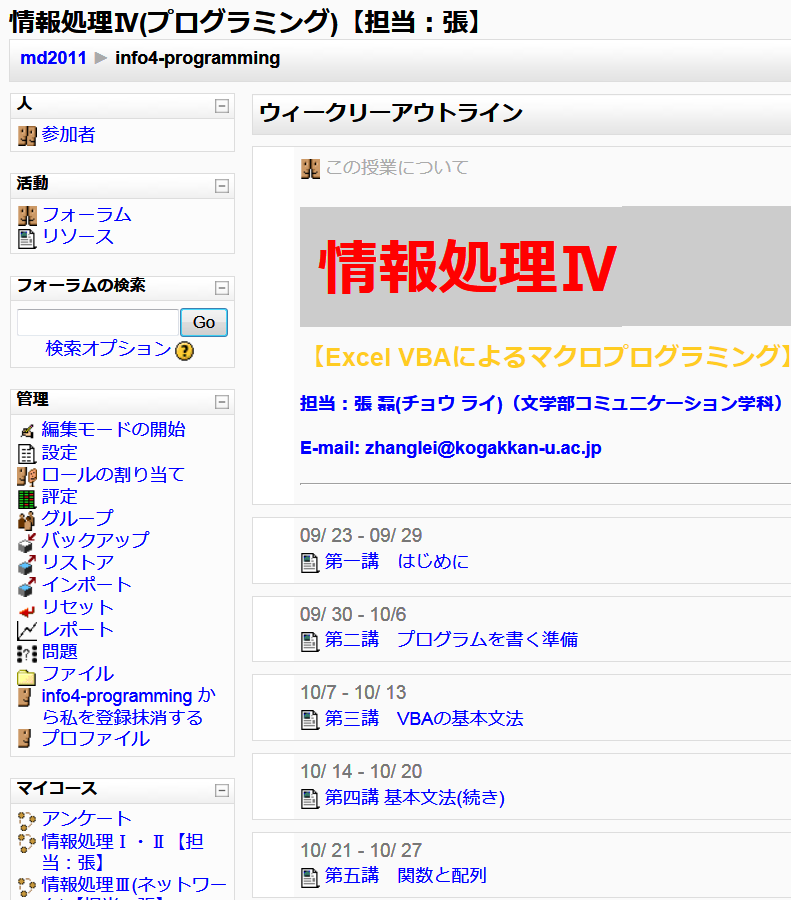Click the 編集モードの開始 pencil icon

[26, 430]
